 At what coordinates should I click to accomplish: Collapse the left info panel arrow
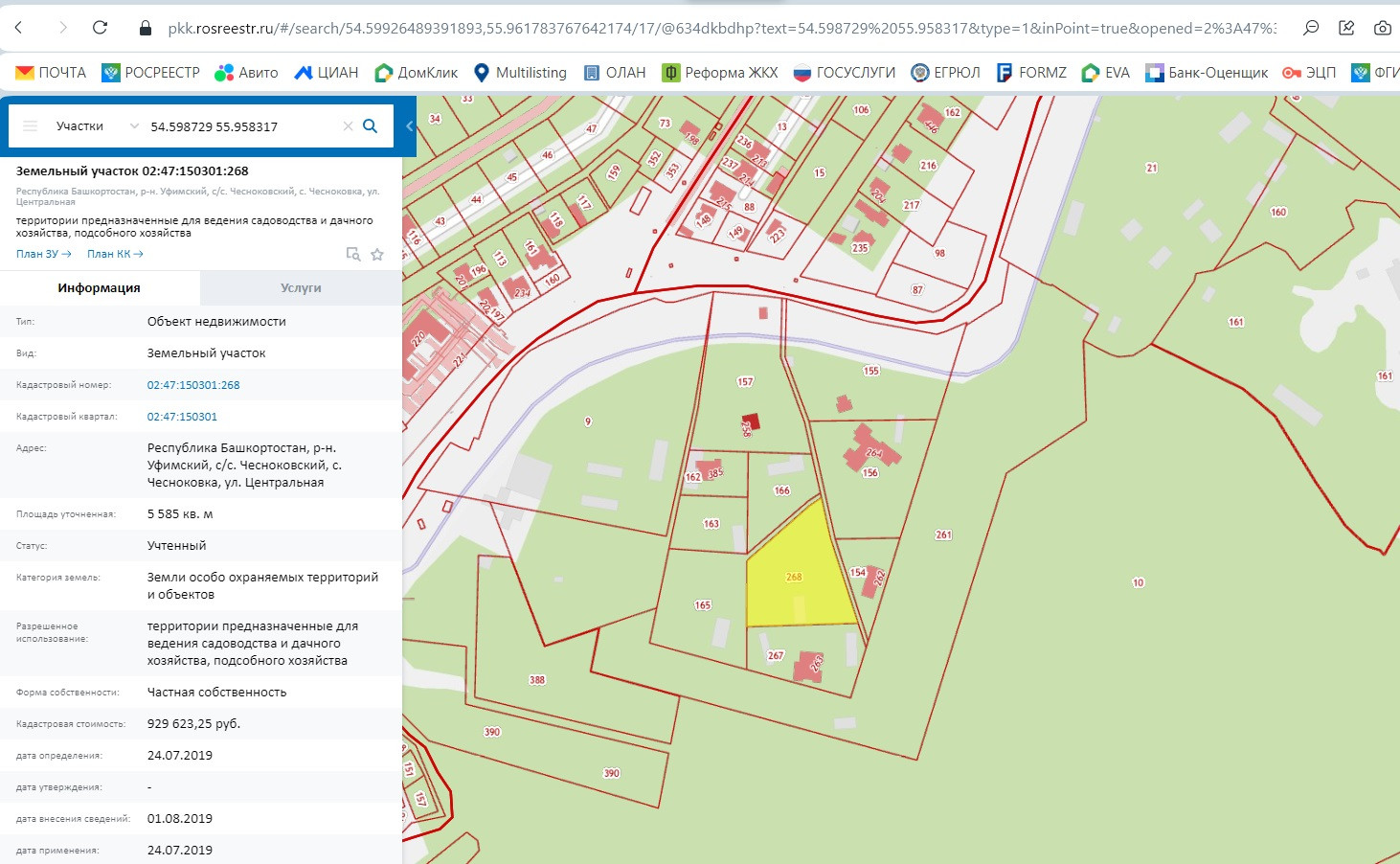[x=409, y=126]
